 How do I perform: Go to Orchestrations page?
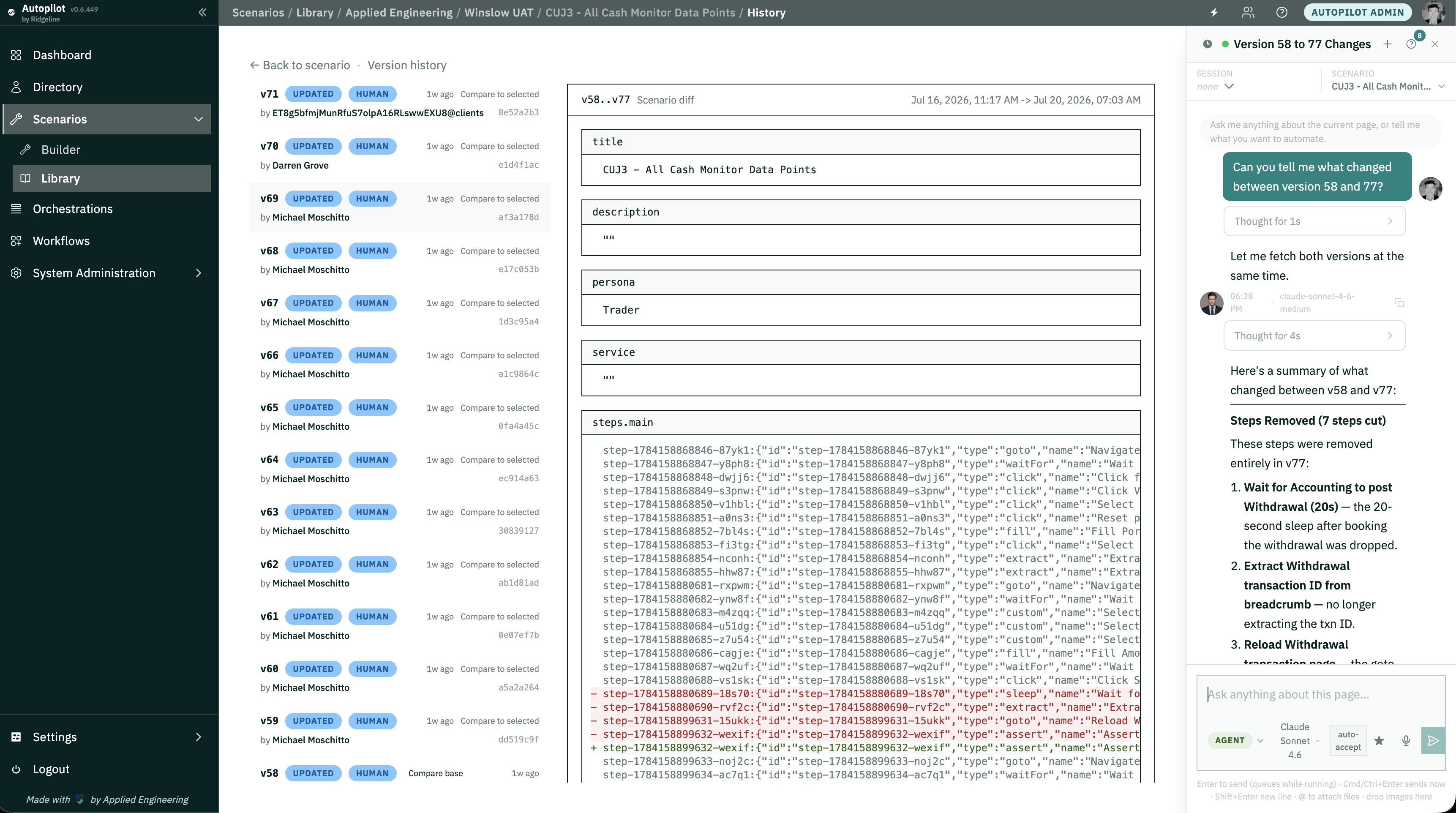pyautogui.click(x=73, y=209)
